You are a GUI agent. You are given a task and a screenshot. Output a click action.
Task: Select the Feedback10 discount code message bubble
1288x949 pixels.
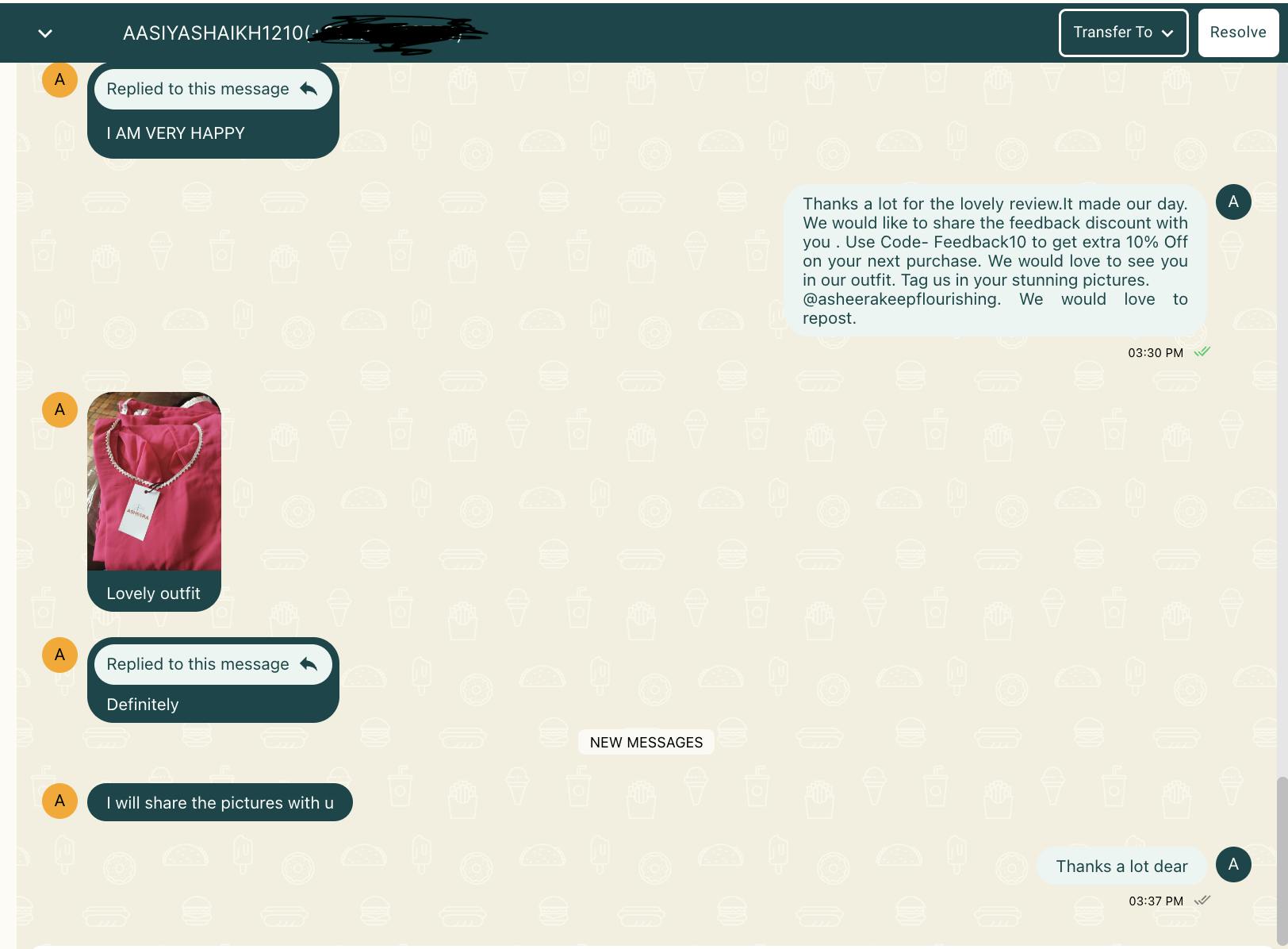pyautogui.click(x=995, y=261)
